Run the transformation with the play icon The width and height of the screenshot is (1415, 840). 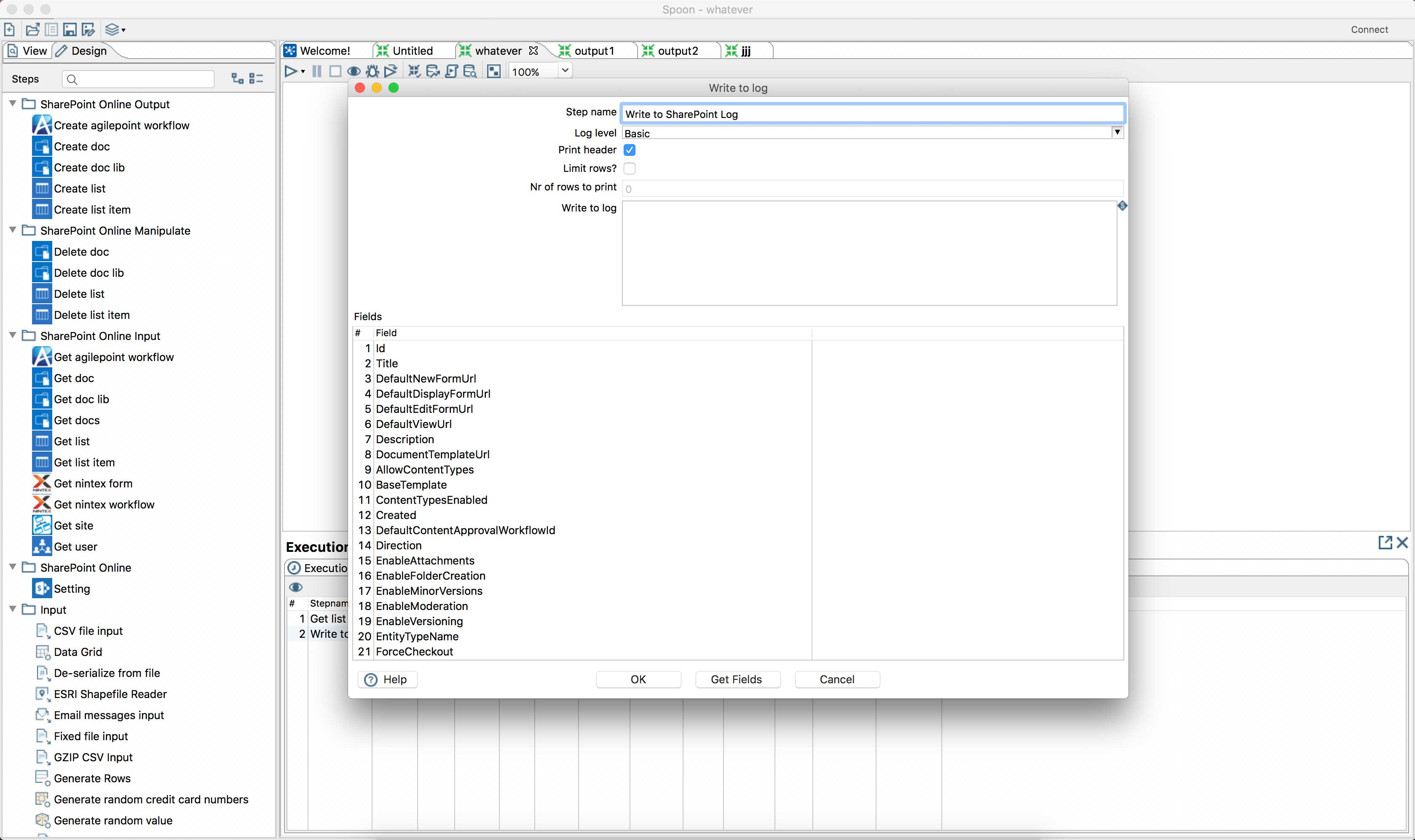290,71
